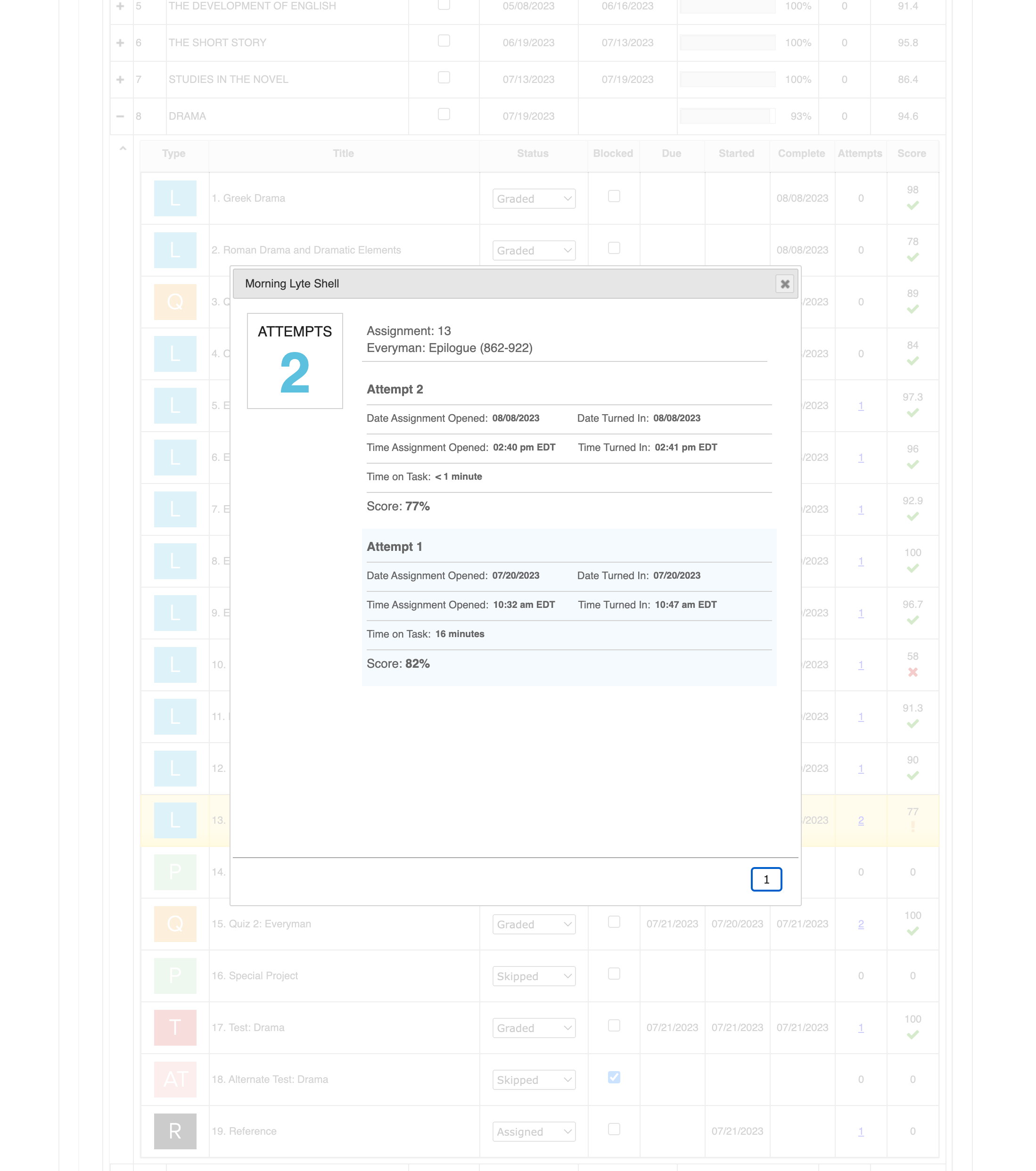The image size is (1036, 1171).
Task: Click the AT icon for Alternate Test: Drama
Action: (x=175, y=1079)
